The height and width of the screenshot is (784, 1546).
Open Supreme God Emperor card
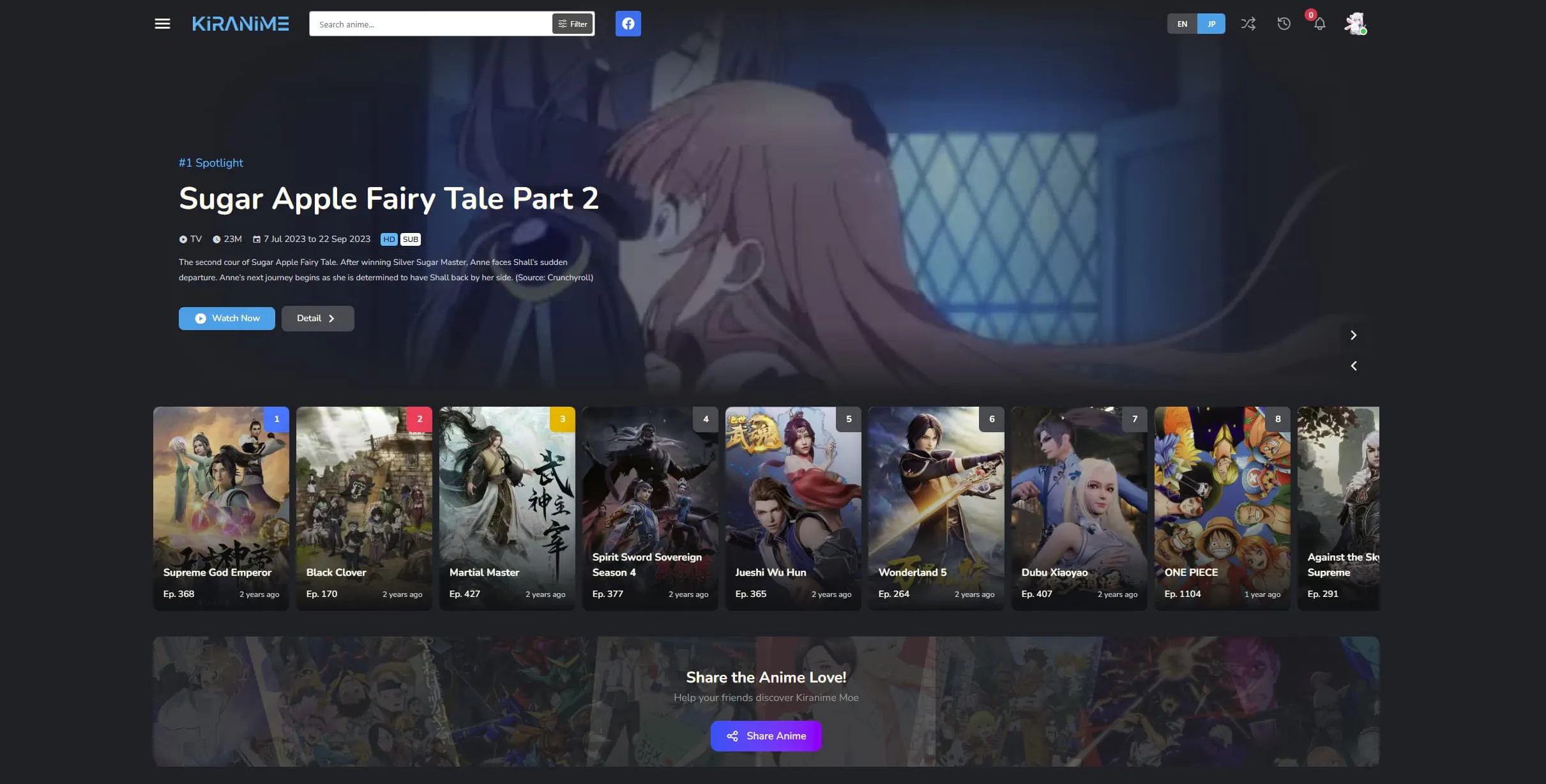[x=221, y=508]
